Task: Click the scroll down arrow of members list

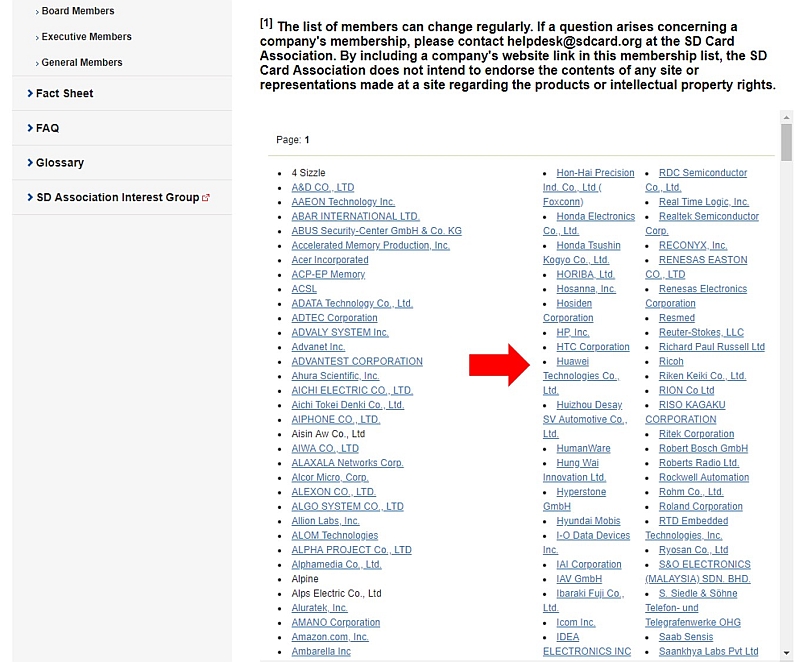Action: [786, 653]
